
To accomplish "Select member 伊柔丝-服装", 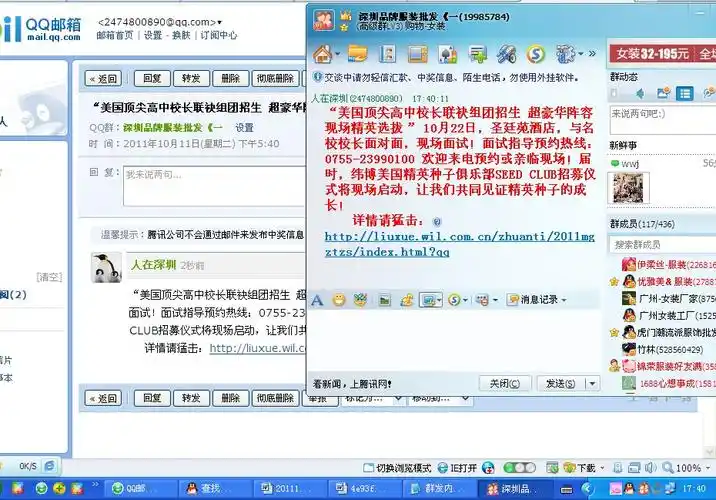I will coord(669,265).
